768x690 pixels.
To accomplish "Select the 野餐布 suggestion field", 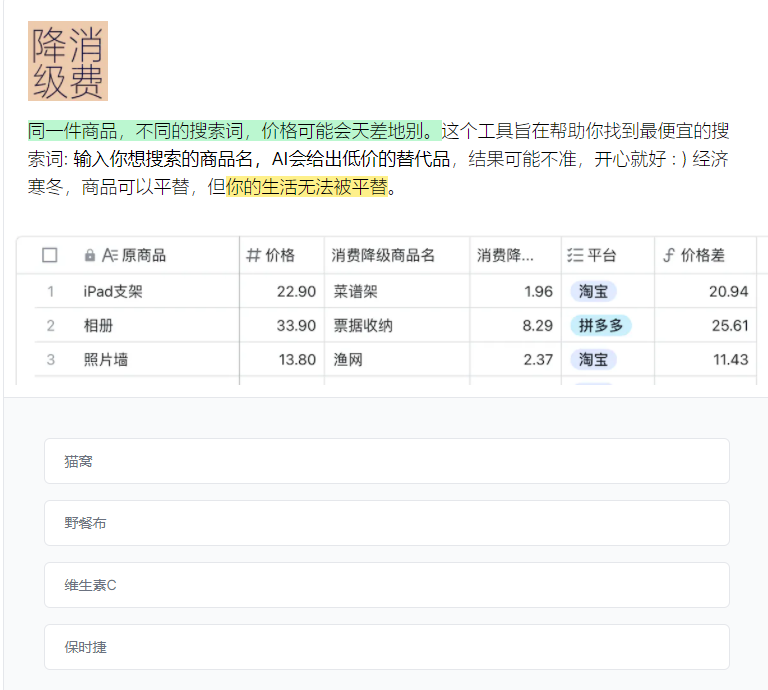I will [x=386, y=523].
